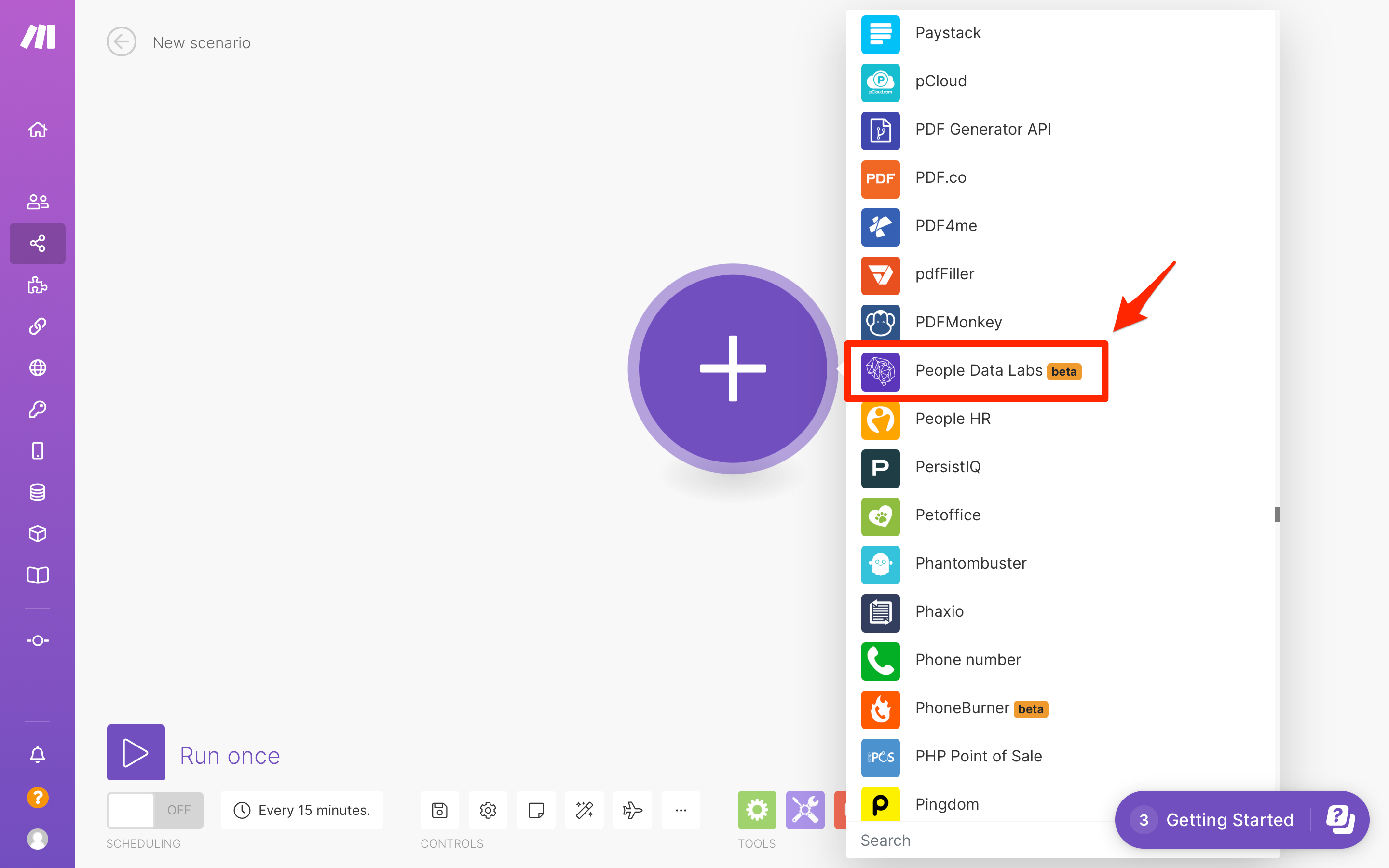The image size is (1389, 868).
Task: Open Keys icon in sidebar
Action: (37, 409)
